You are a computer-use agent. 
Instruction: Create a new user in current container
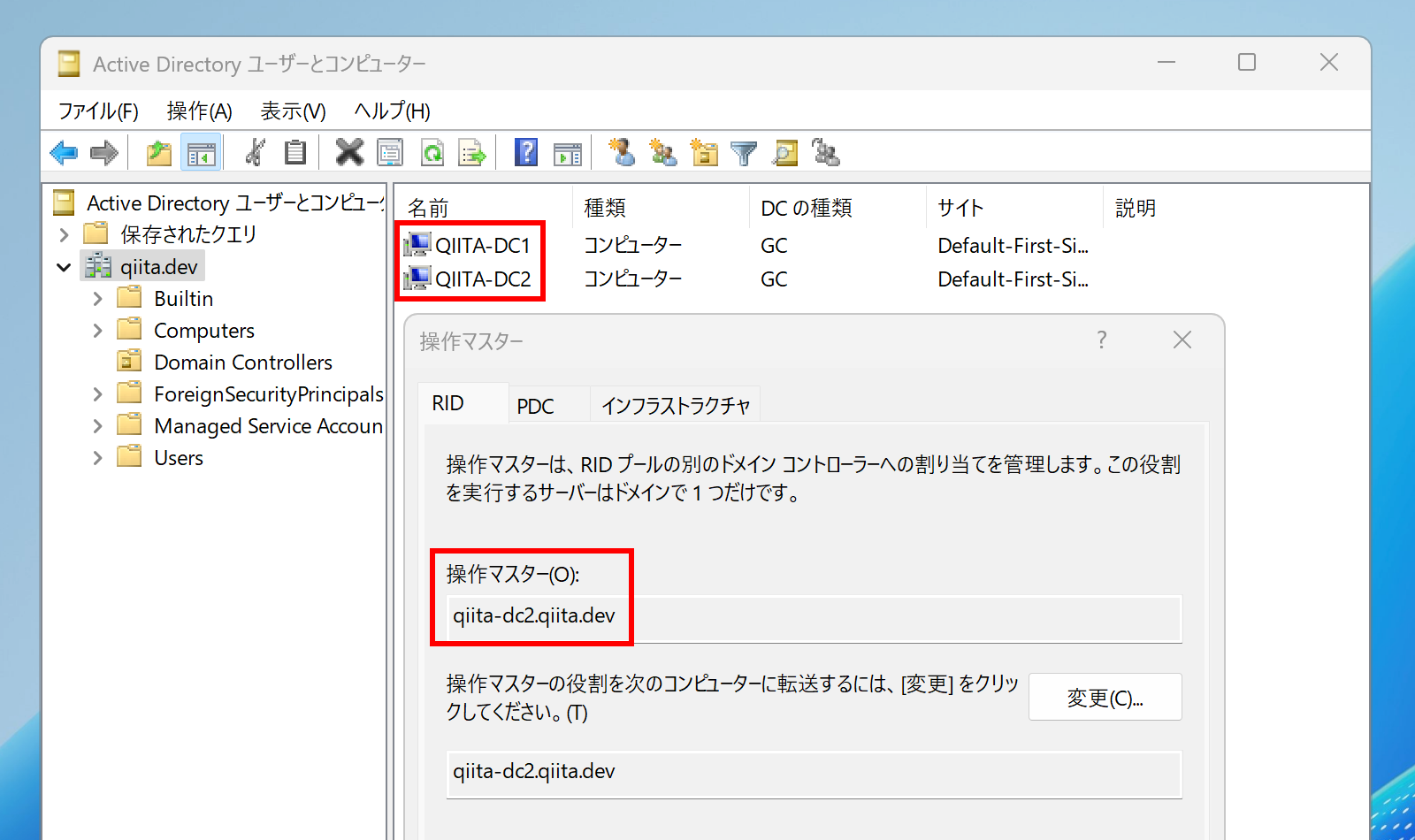point(622,153)
